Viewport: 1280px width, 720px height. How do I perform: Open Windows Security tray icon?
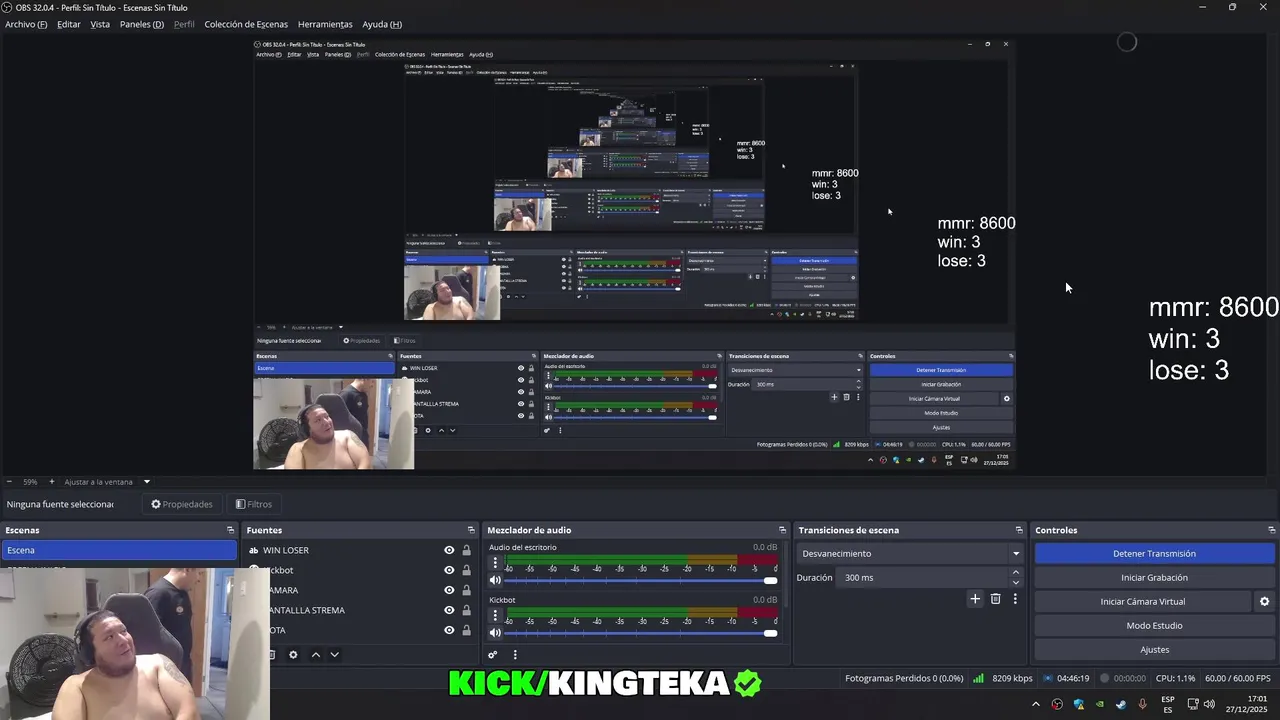point(1078,704)
